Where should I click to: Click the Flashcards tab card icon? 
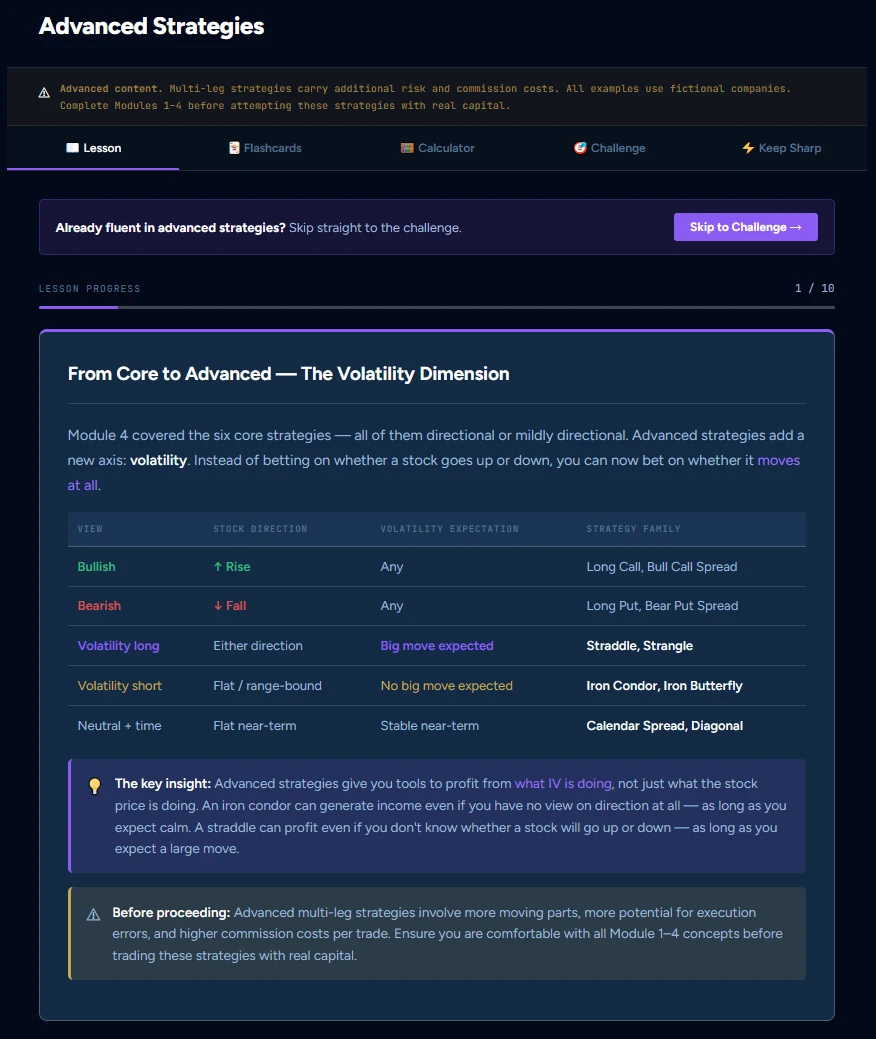(x=234, y=148)
